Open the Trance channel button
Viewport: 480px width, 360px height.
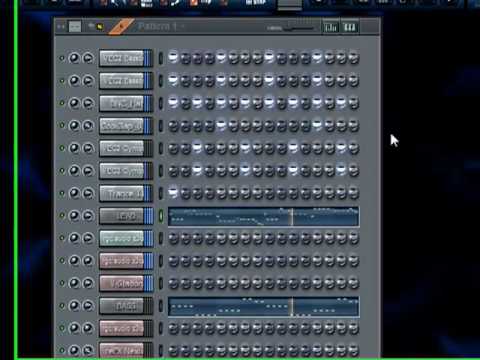(122, 193)
